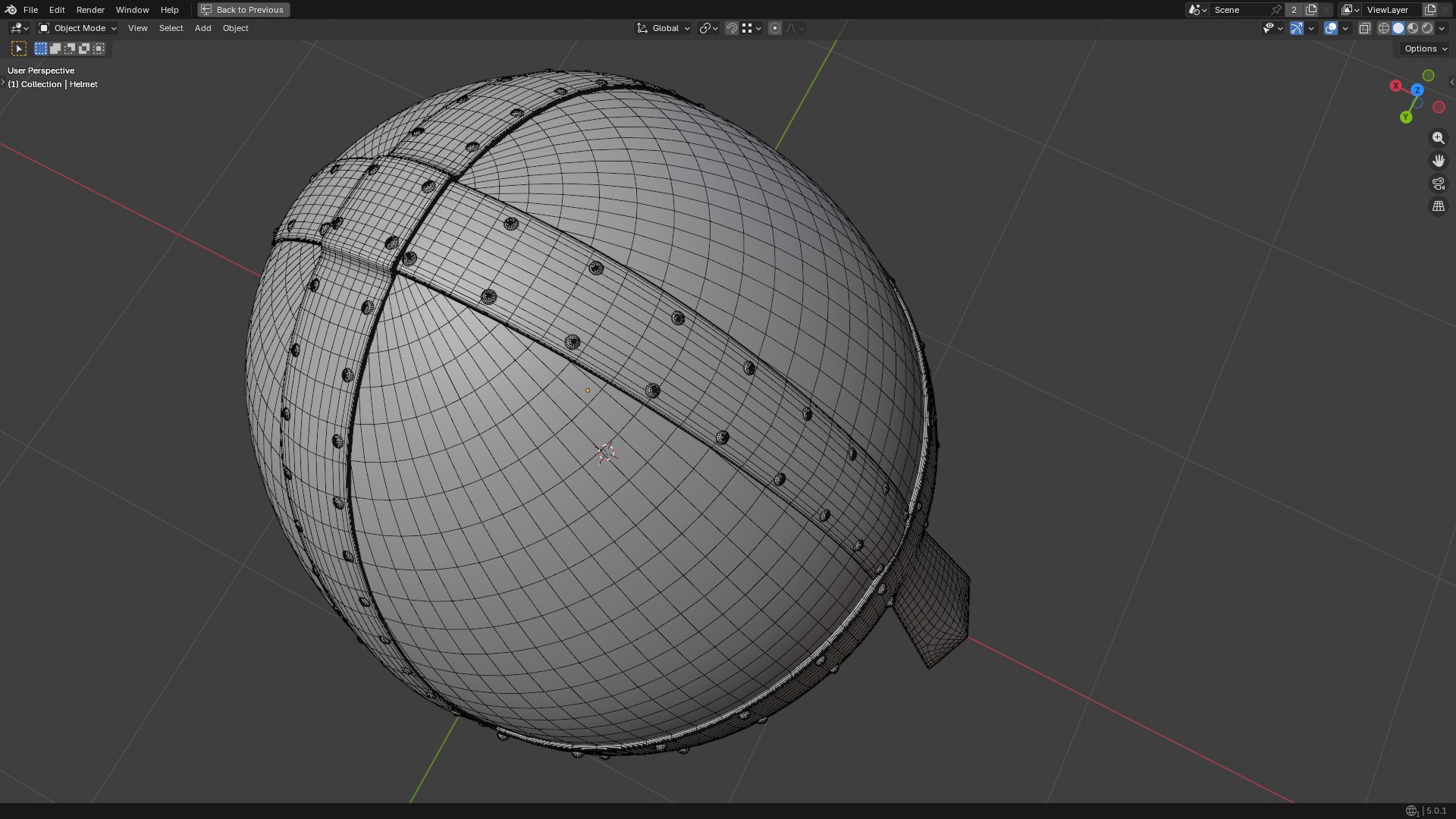Screen dimensions: 1456x819
Task: Click the Blender logo menu icon
Action: click(11, 10)
